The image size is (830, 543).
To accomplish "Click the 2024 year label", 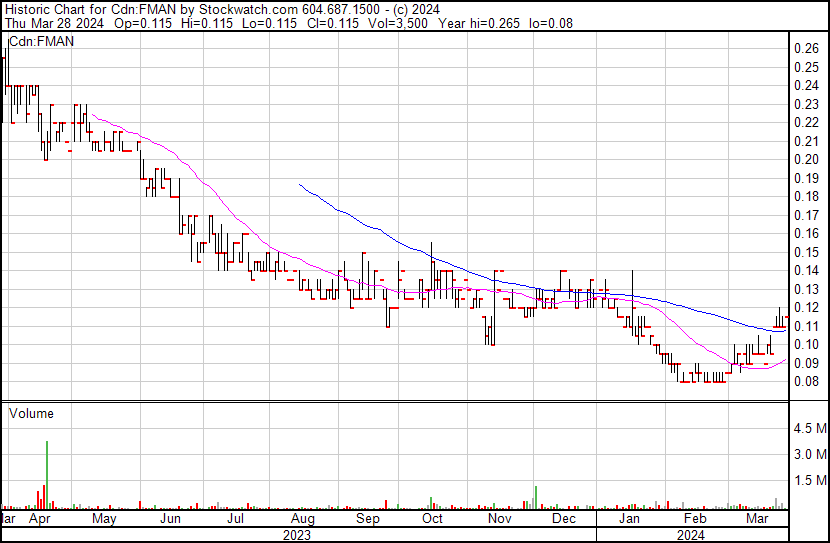I will (x=691, y=535).
